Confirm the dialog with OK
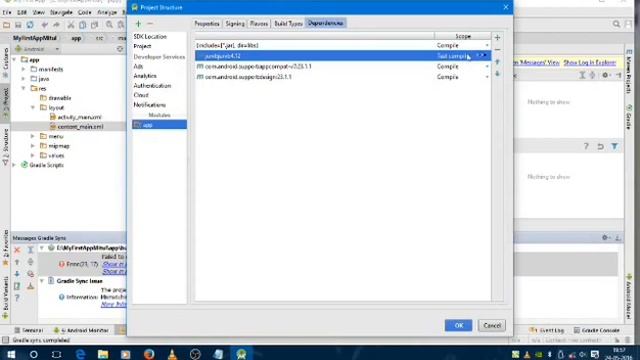 [458, 325]
